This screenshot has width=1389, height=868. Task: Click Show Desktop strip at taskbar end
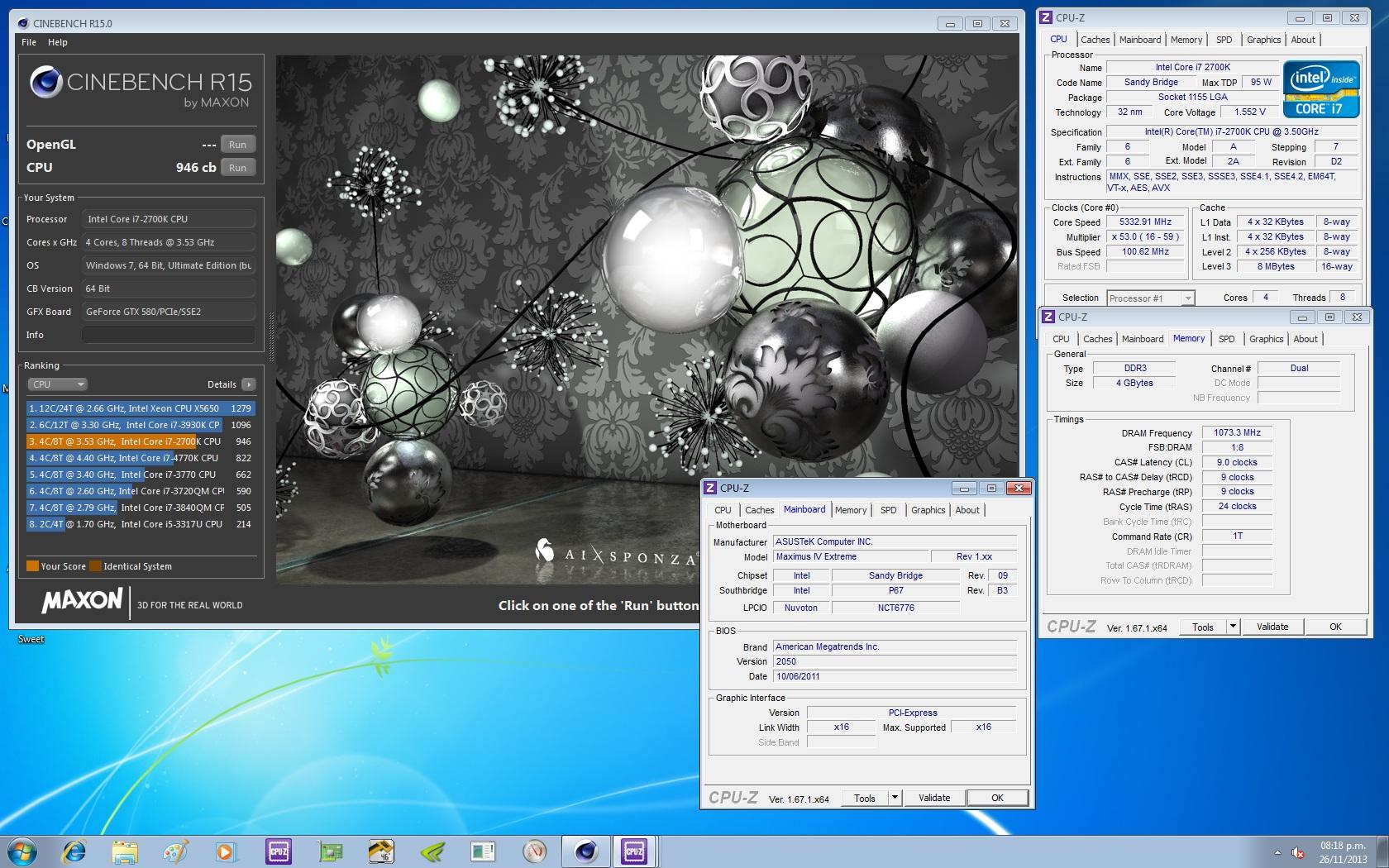pos(1383,851)
